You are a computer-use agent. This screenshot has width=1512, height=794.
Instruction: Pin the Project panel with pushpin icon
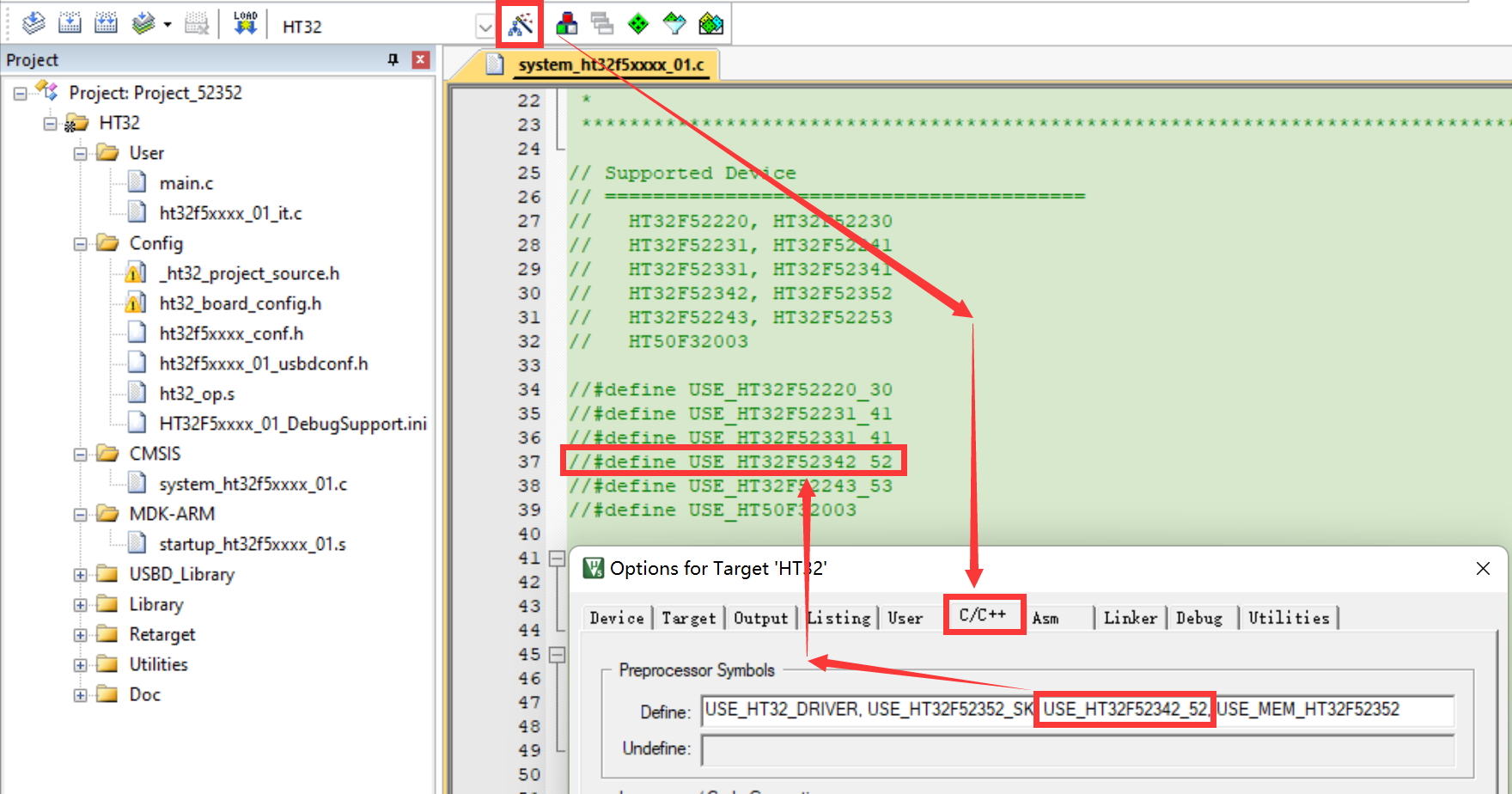pyautogui.click(x=393, y=59)
